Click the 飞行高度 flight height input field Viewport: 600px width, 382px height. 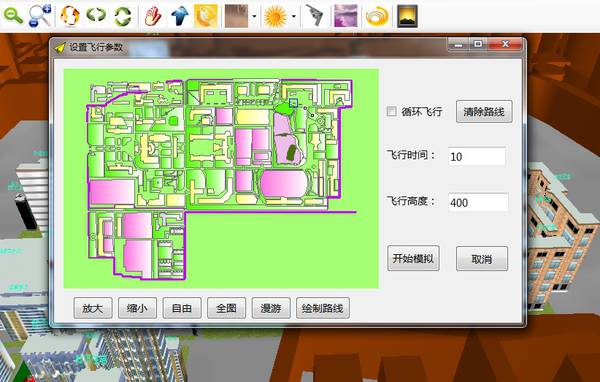pos(478,202)
